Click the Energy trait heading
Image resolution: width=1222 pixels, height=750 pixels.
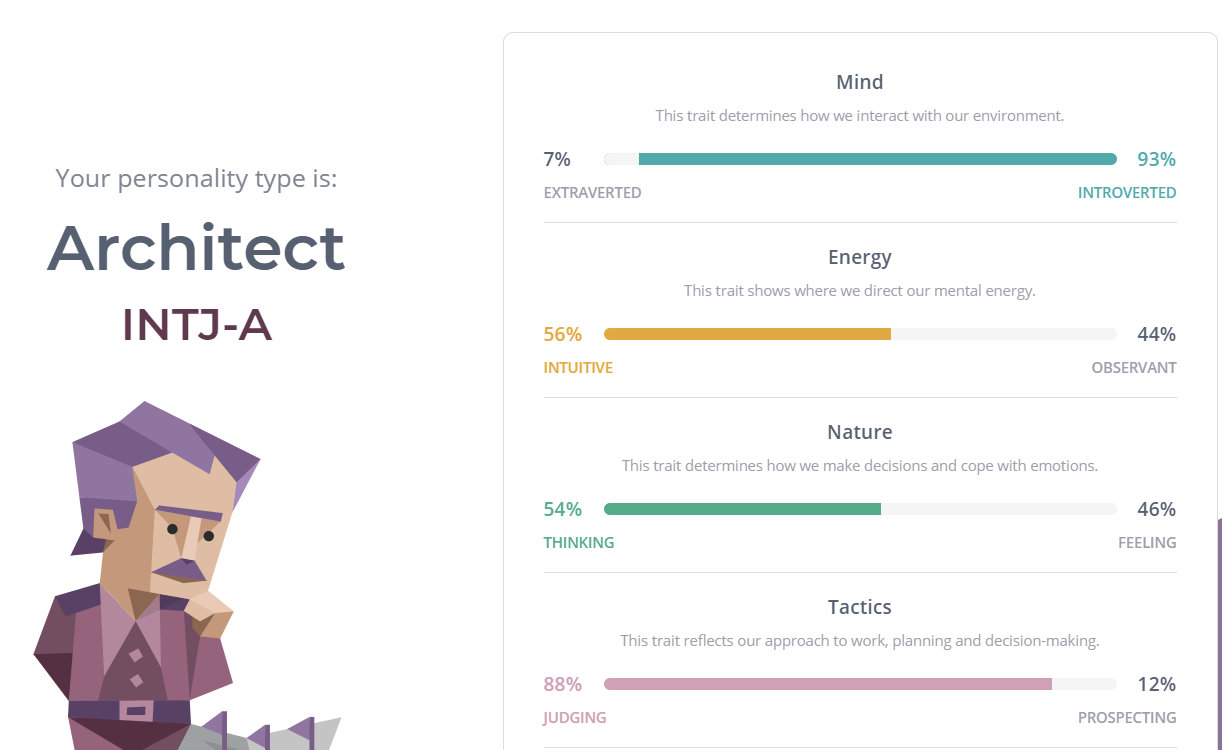click(860, 257)
